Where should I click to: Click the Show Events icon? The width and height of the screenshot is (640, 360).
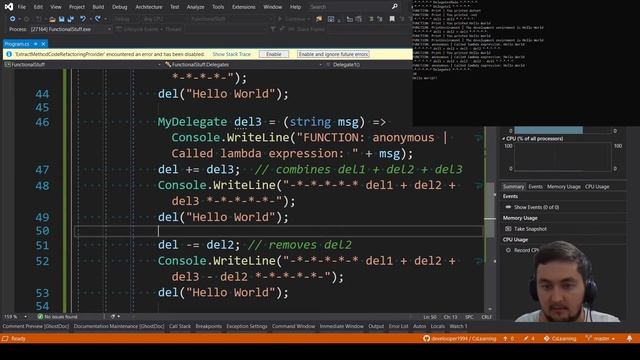point(508,207)
